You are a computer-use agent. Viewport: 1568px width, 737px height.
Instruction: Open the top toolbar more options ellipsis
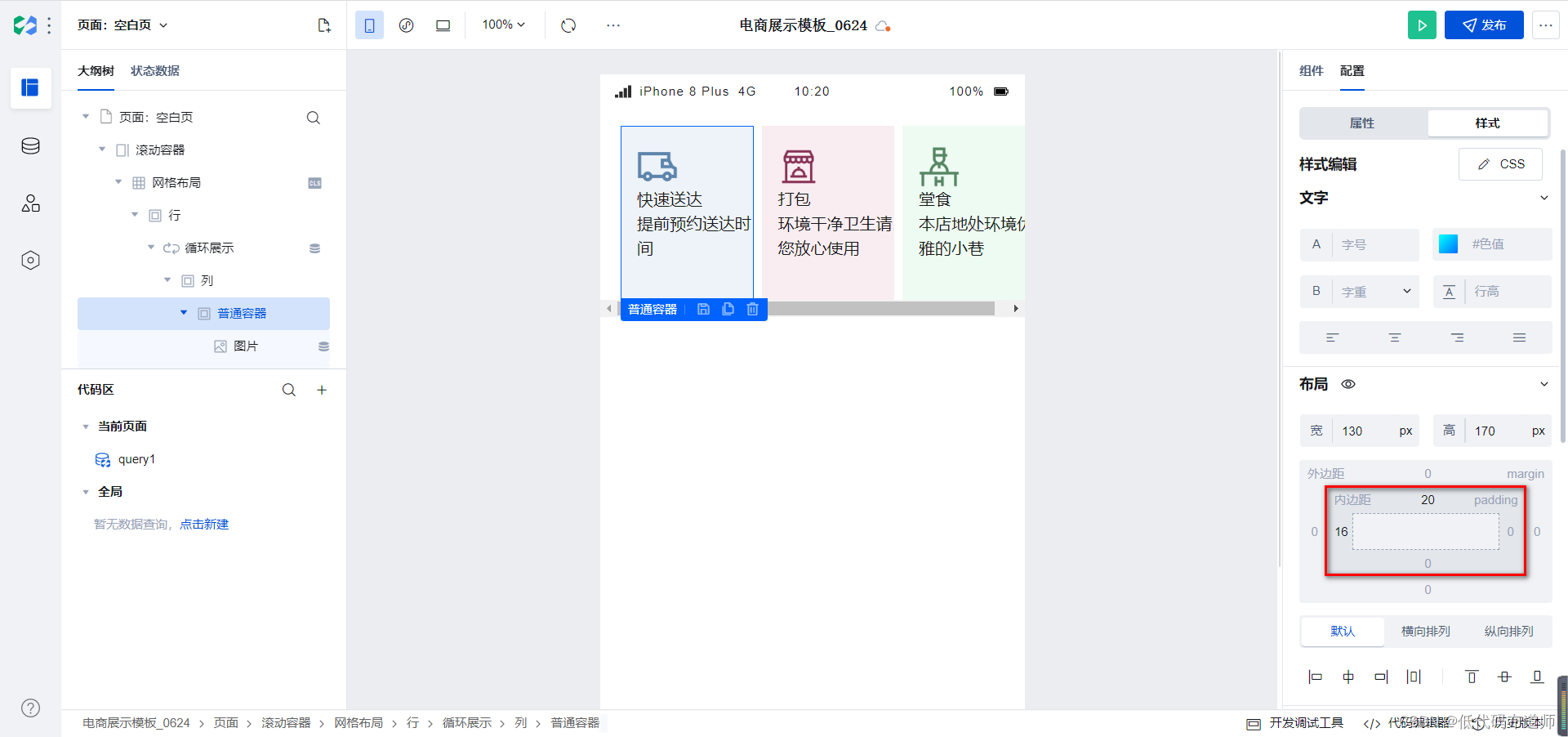[613, 25]
